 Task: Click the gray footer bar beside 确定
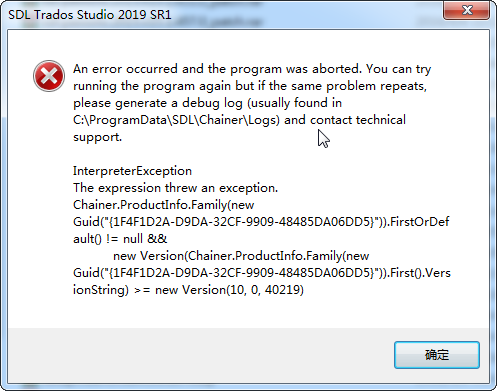coord(200,355)
